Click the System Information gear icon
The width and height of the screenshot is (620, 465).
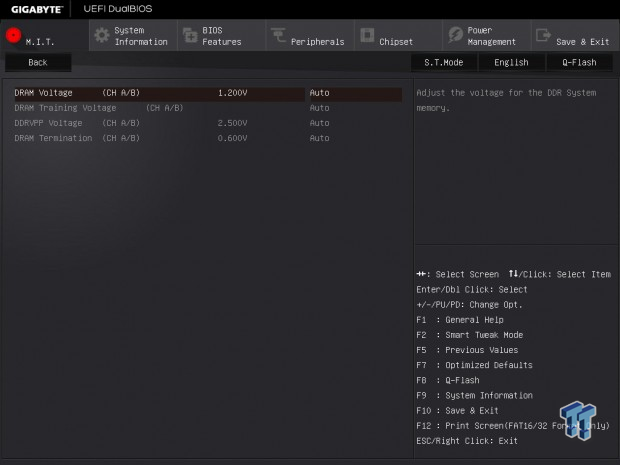click(x=102, y=35)
